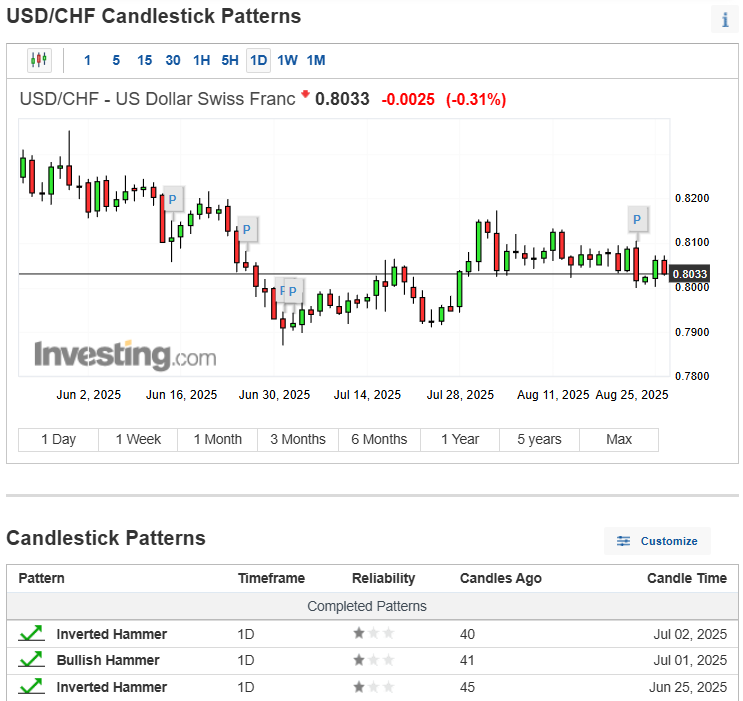This screenshot has height=701, width=743.
Task: Switch to the 1W timeframe interval
Action: pos(287,60)
